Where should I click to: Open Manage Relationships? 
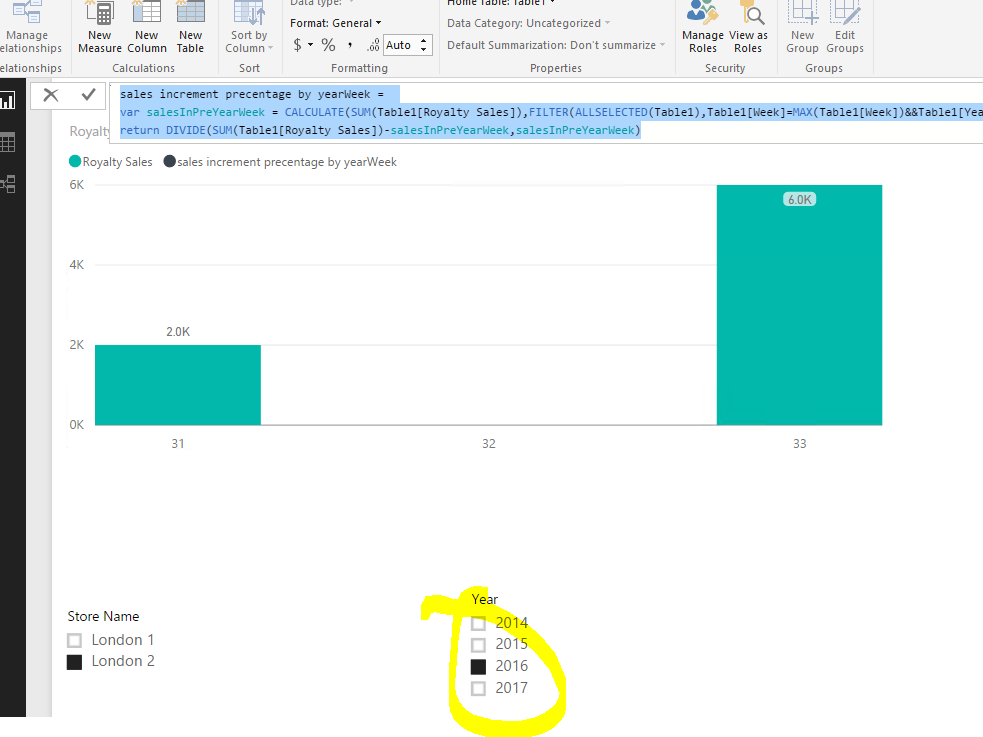pyautogui.click(x=28, y=28)
